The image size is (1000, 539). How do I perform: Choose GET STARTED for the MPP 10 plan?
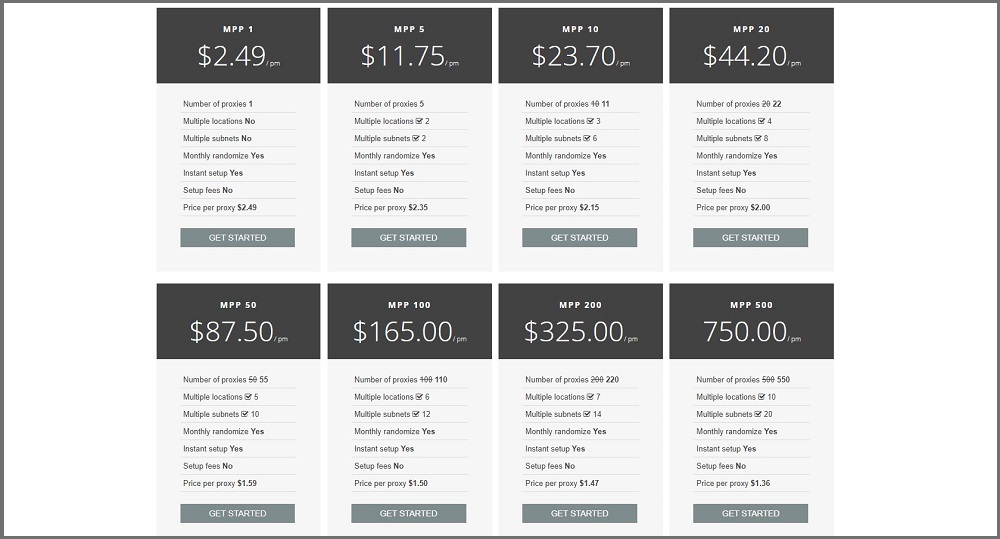click(x=579, y=237)
